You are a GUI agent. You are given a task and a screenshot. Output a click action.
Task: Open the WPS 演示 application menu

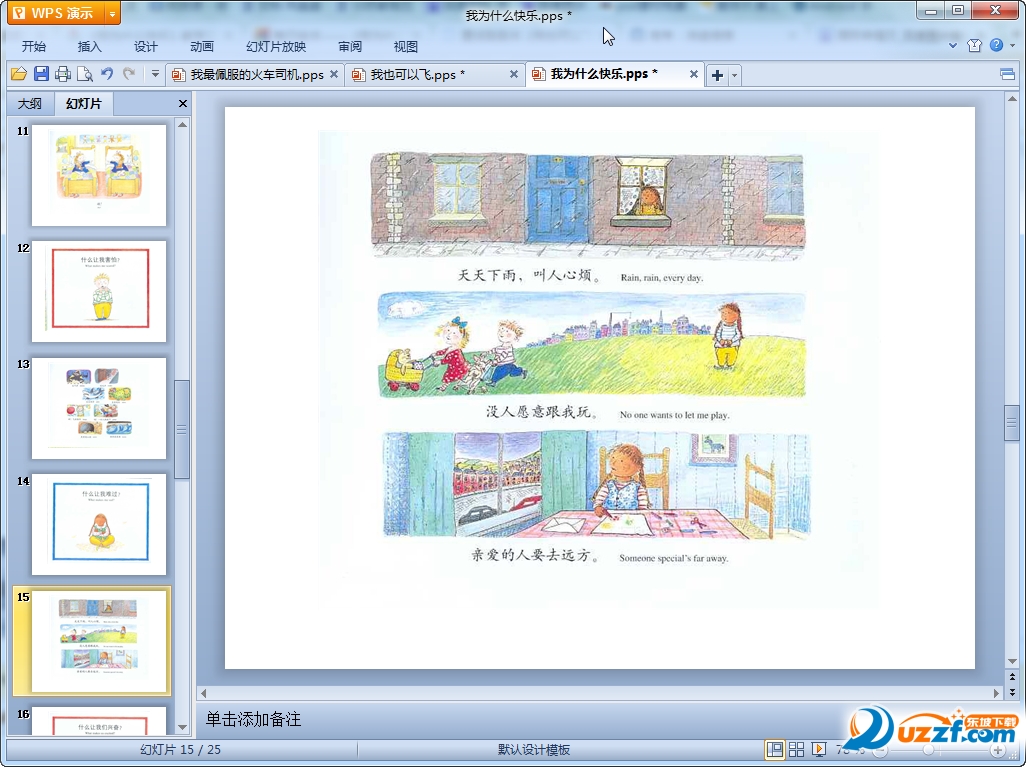click(x=56, y=13)
